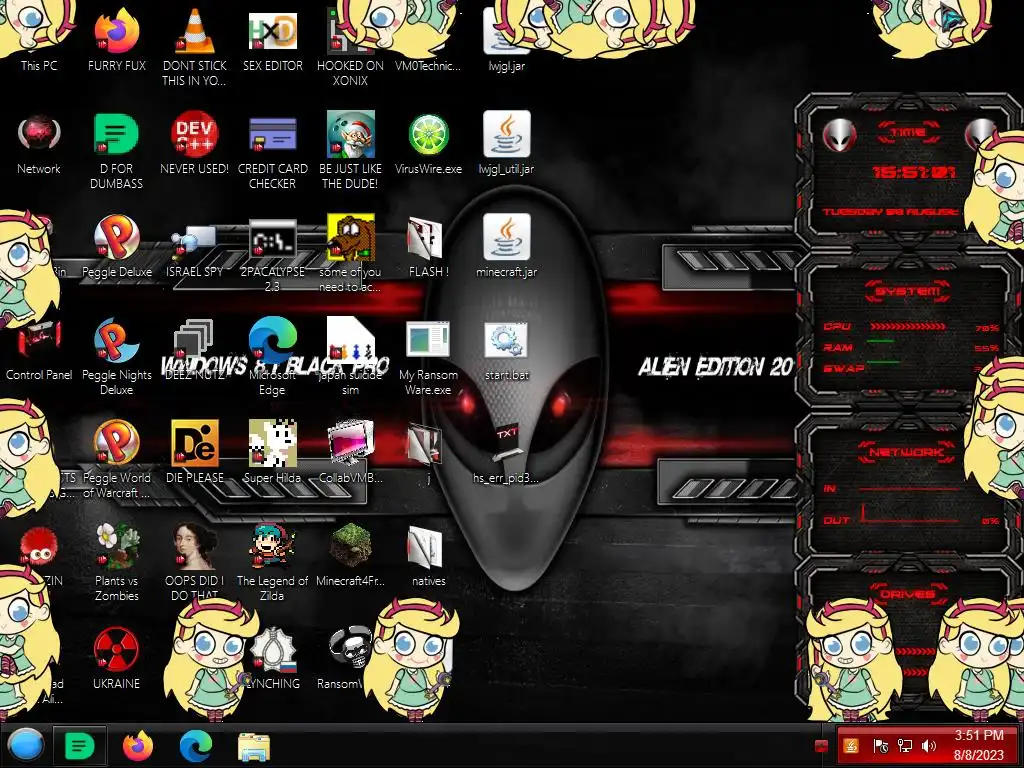Open the network tray icon

(x=904, y=746)
